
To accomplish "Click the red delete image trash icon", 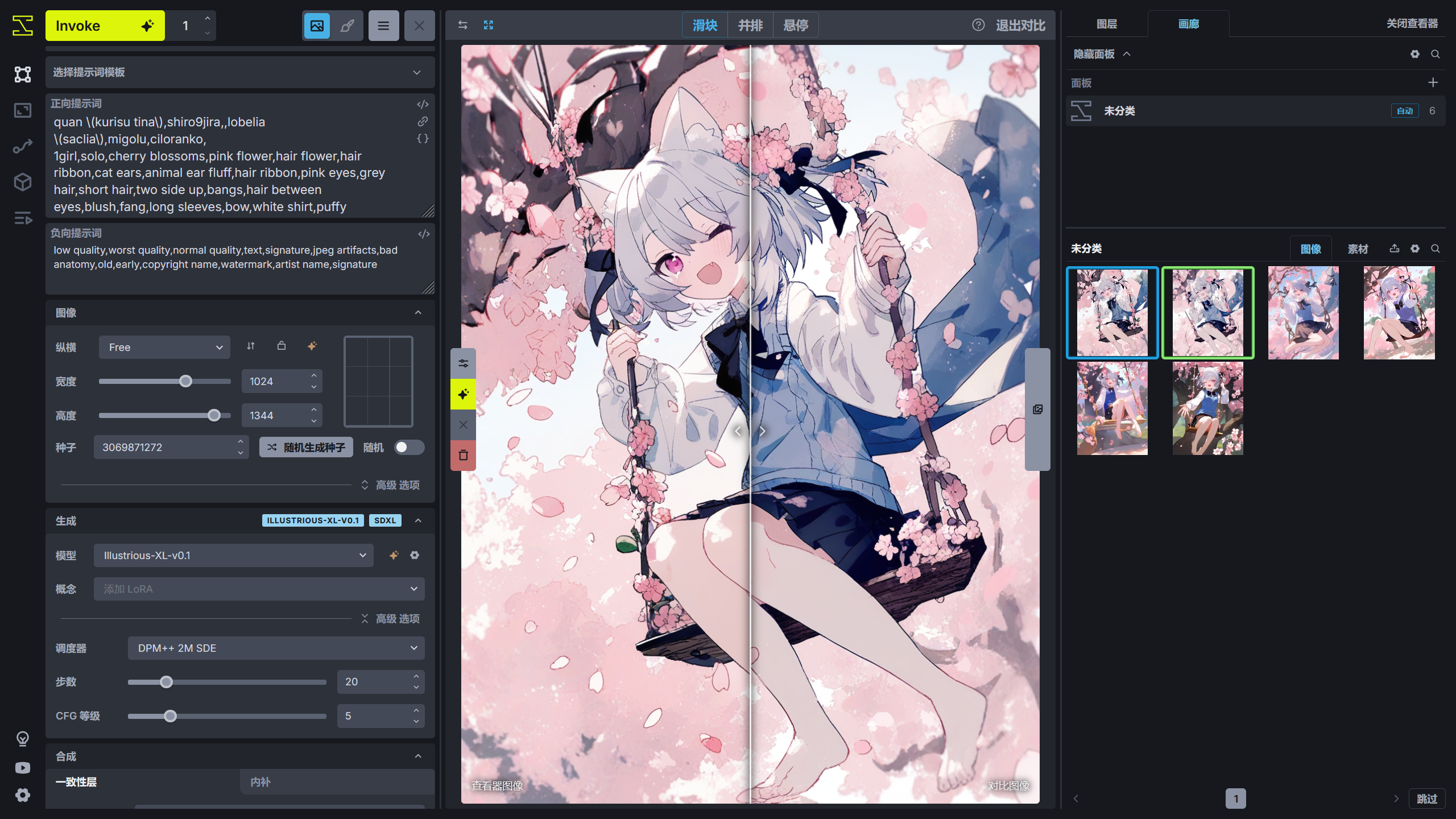I will (463, 455).
